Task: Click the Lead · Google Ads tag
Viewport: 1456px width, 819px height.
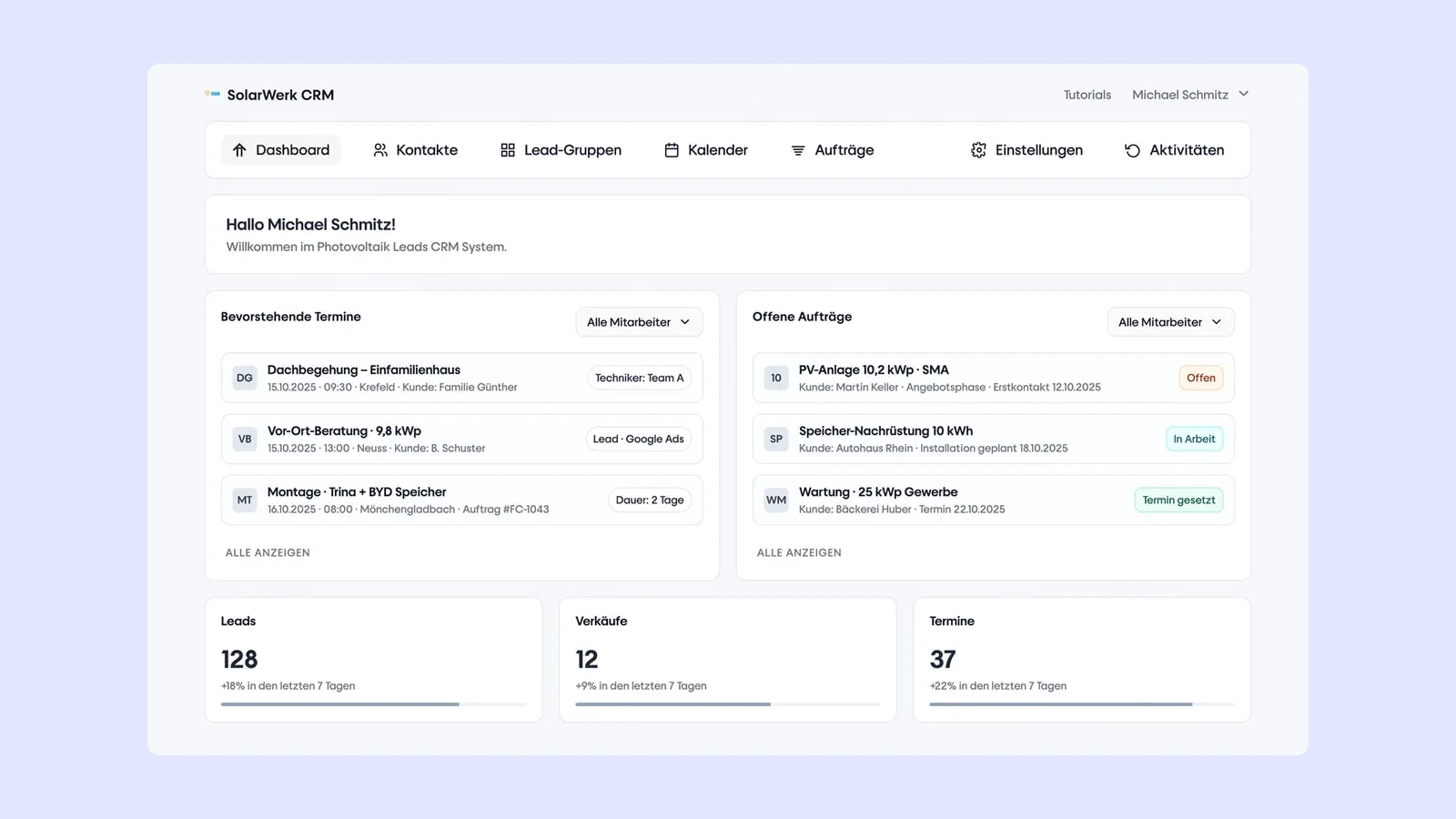Action: click(x=638, y=439)
